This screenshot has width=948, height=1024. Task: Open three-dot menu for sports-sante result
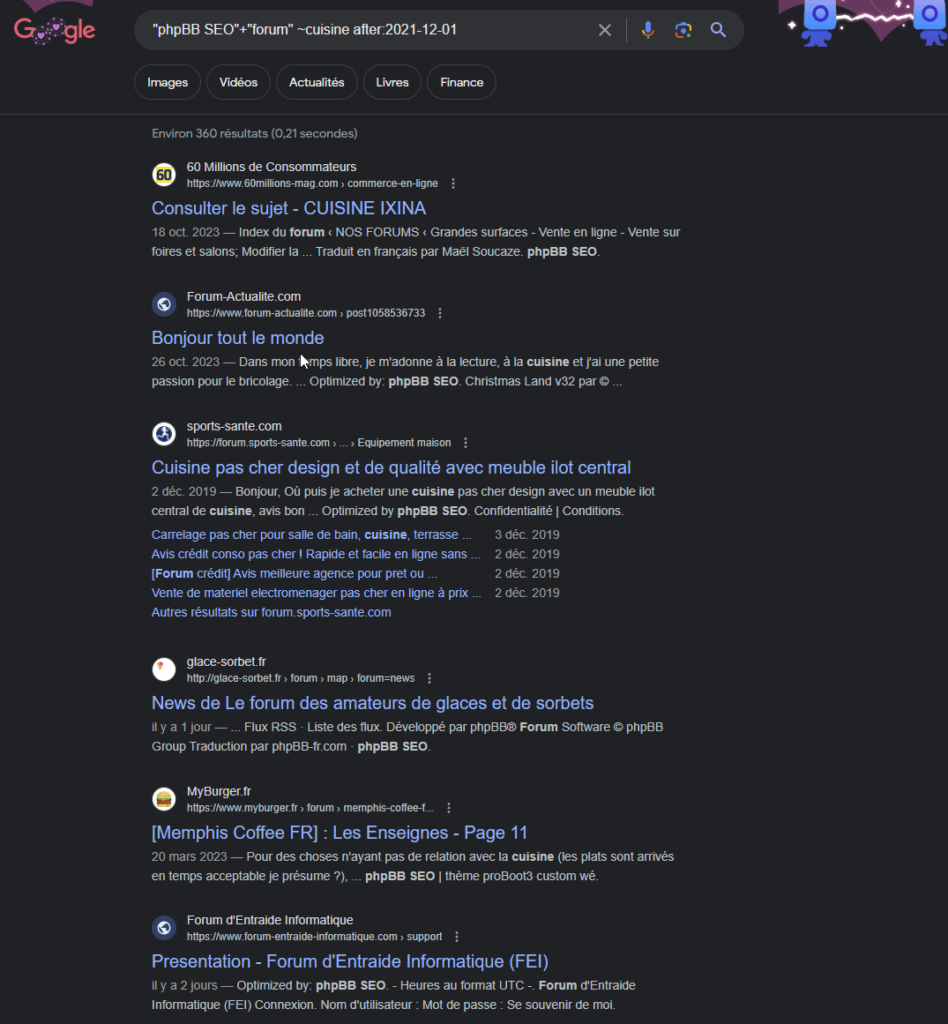tap(466, 443)
